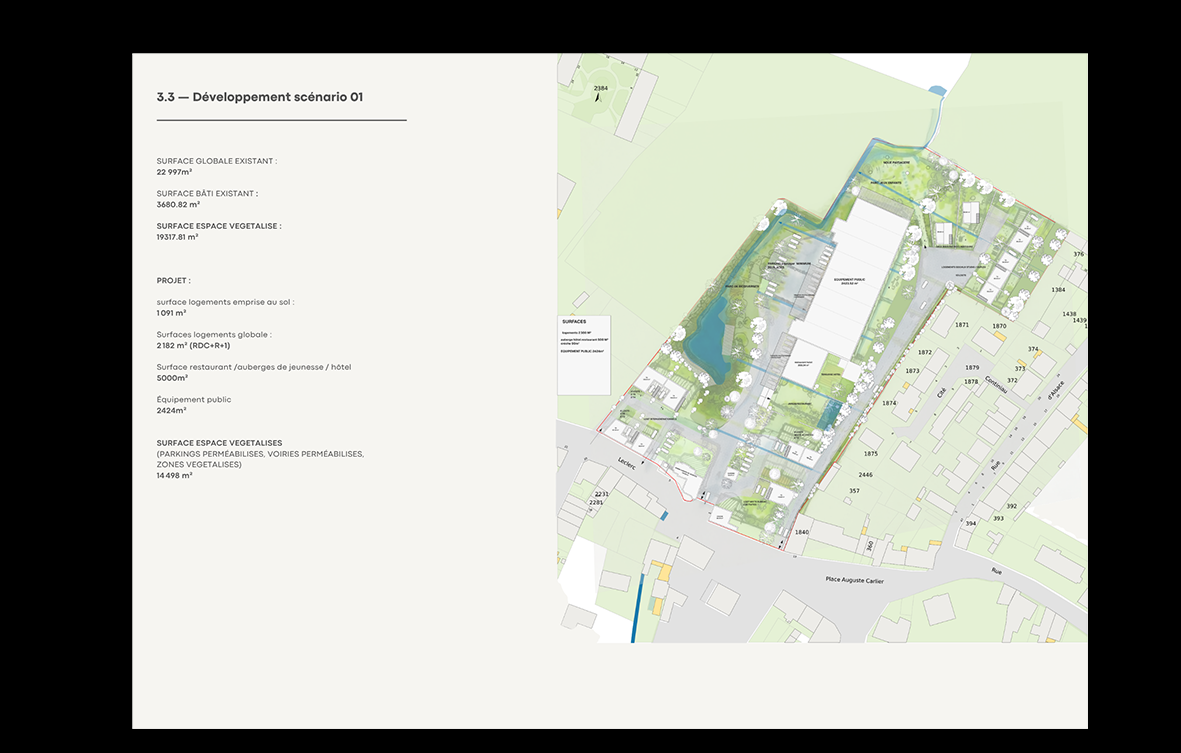
Task: Click the "SURFACE ESPACE VEGETALISES" bold label
Action: tap(219, 444)
